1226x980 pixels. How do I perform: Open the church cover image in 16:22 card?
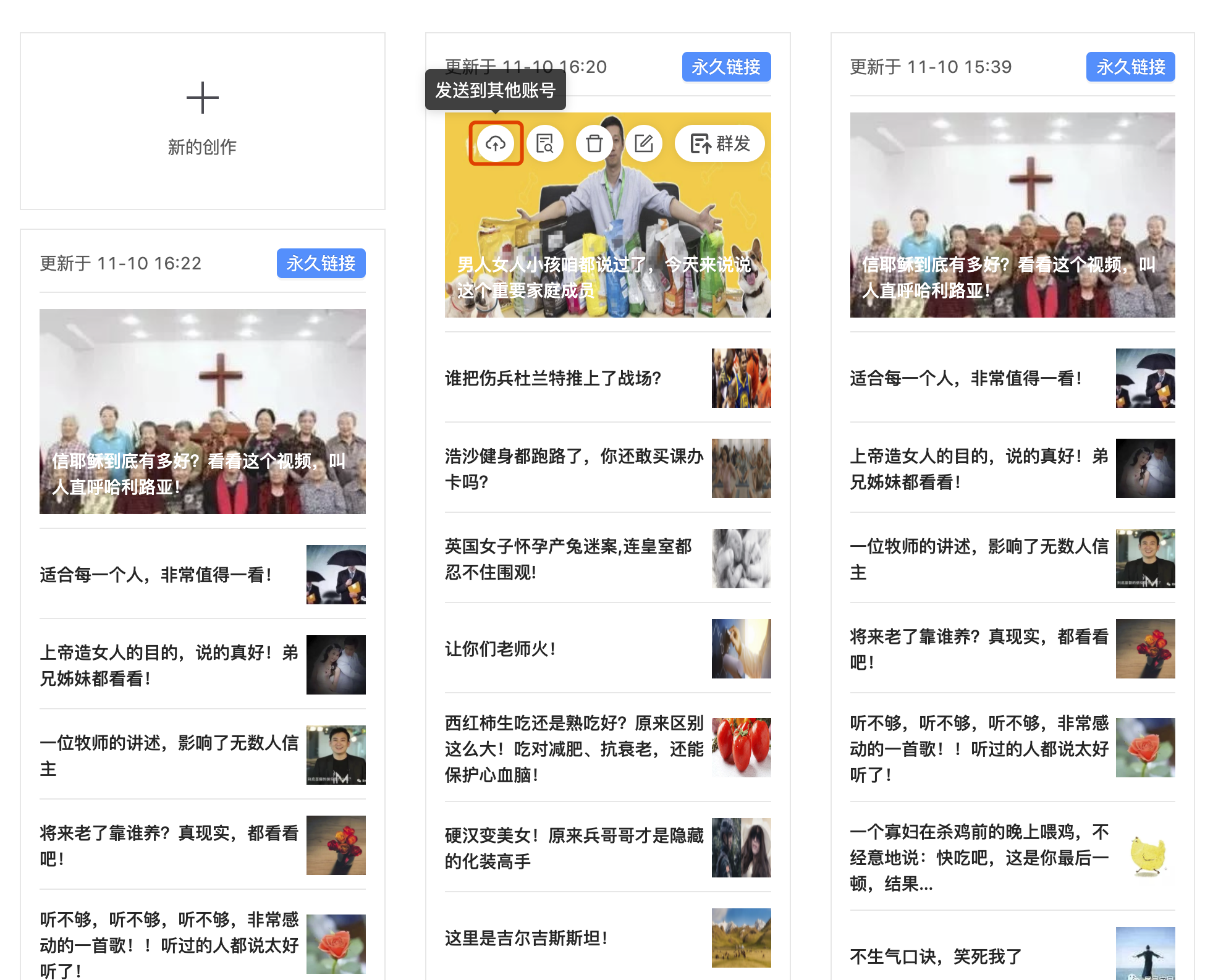pyautogui.click(x=203, y=412)
